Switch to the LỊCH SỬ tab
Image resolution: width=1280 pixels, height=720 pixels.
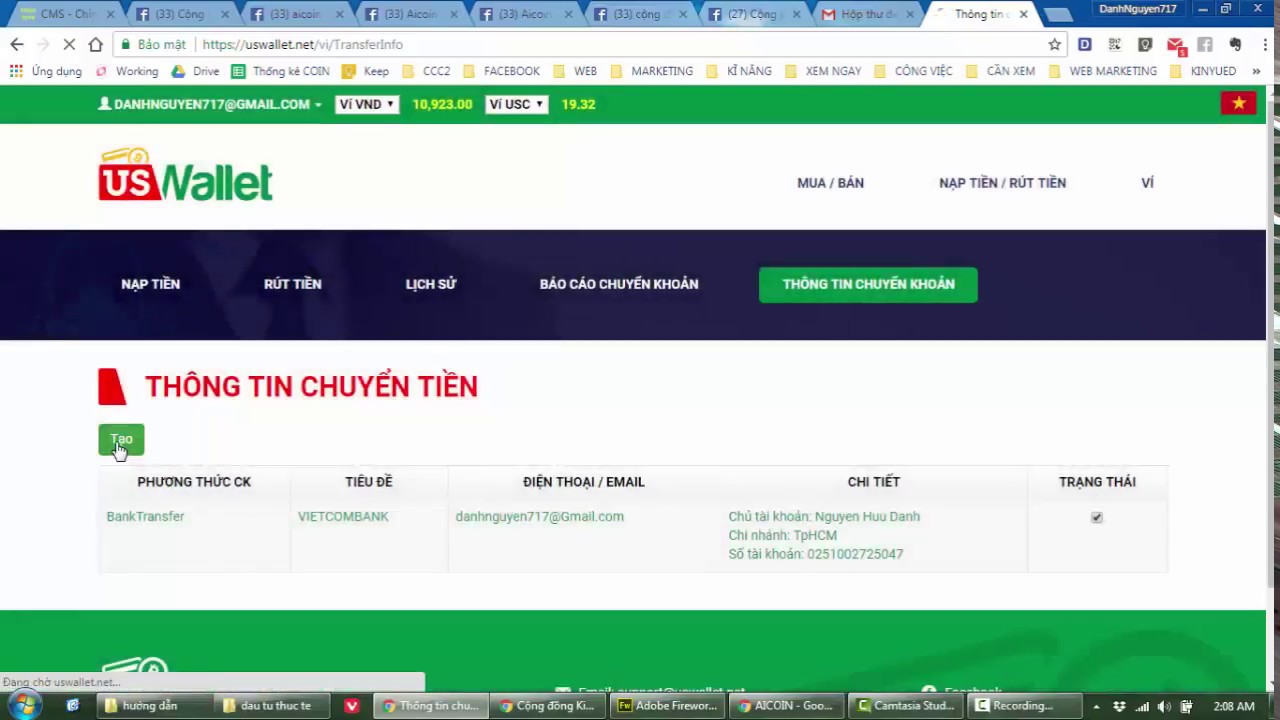tap(431, 284)
